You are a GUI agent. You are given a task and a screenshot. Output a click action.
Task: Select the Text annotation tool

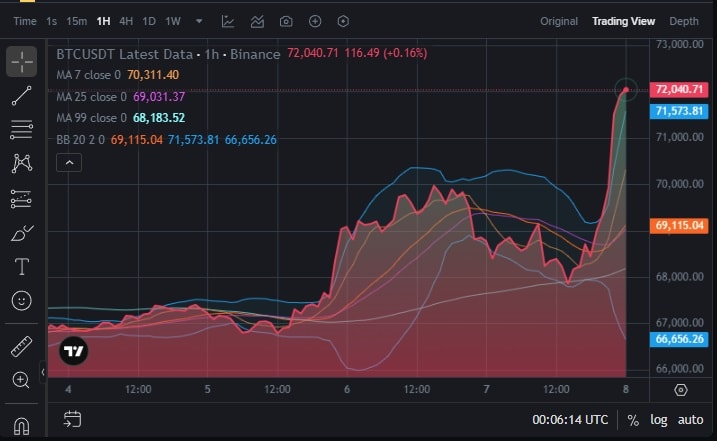coord(21,266)
